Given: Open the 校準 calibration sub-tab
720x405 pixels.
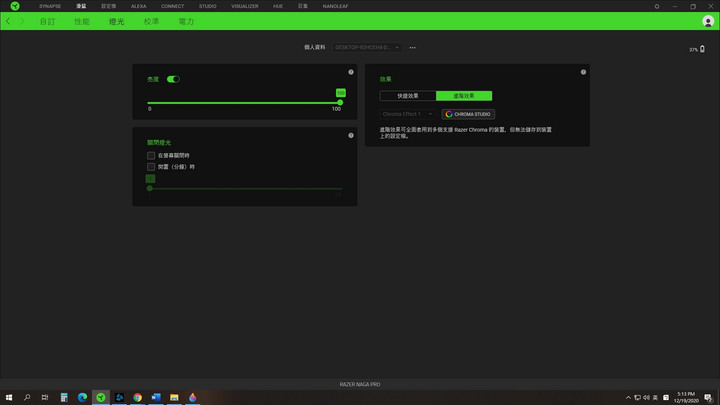Looking at the screenshot, I should click(151, 22).
